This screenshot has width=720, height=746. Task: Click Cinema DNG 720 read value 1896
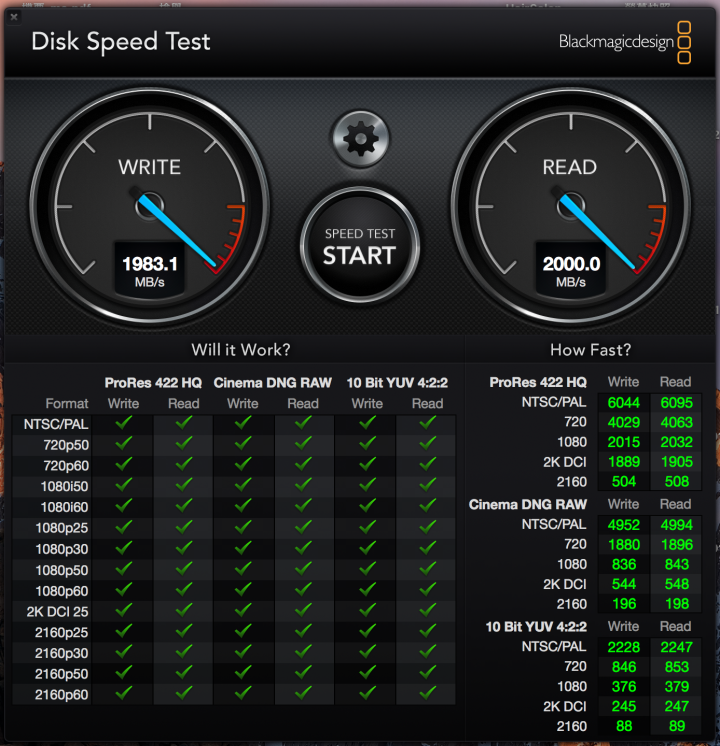click(x=676, y=545)
